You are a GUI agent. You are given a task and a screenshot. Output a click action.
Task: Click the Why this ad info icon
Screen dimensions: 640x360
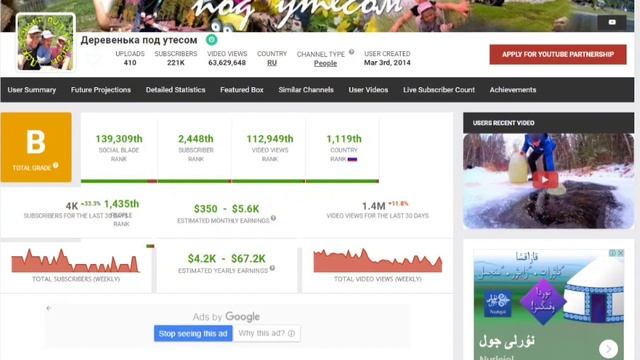(x=291, y=333)
